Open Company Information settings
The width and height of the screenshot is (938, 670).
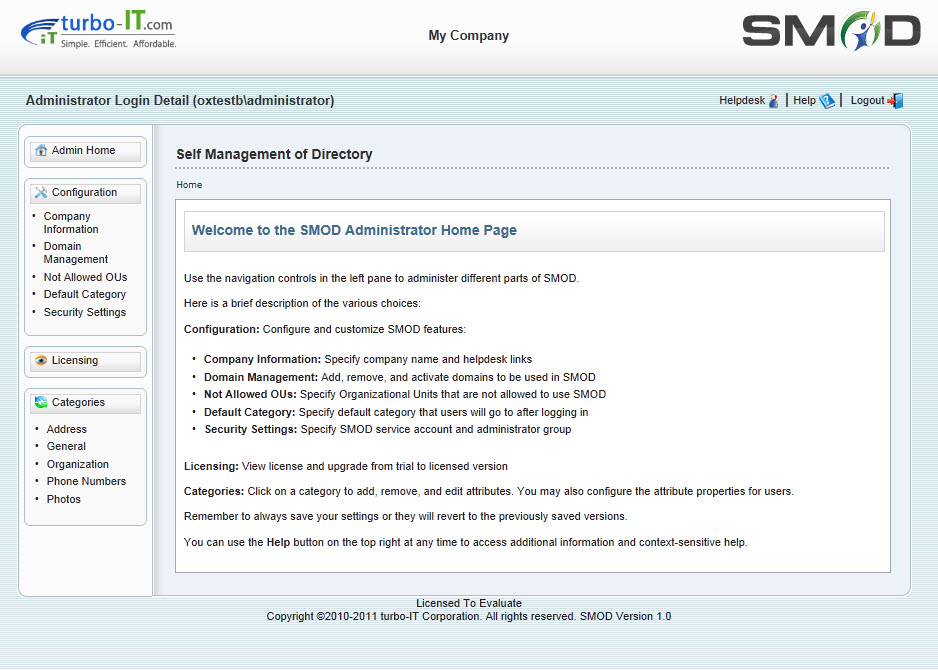coord(71,223)
